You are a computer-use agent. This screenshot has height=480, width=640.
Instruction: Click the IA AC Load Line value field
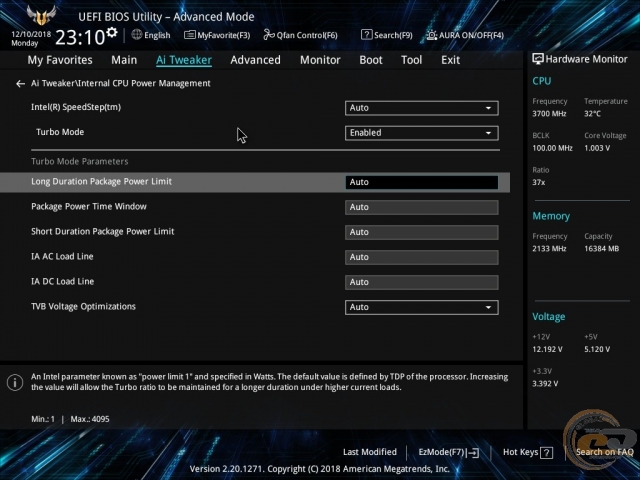[422, 257]
